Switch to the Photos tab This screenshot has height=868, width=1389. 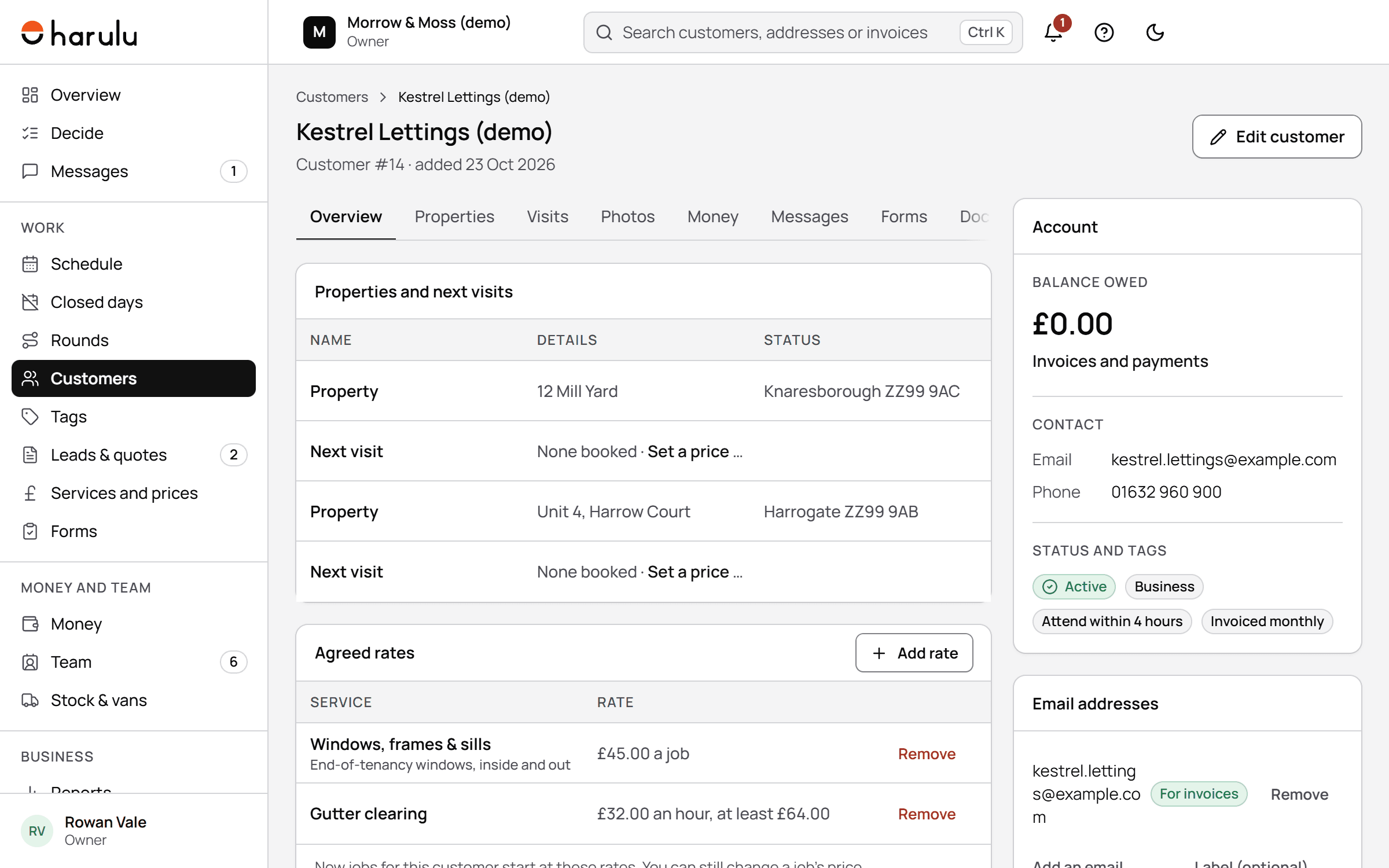click(x=627, y=216)
